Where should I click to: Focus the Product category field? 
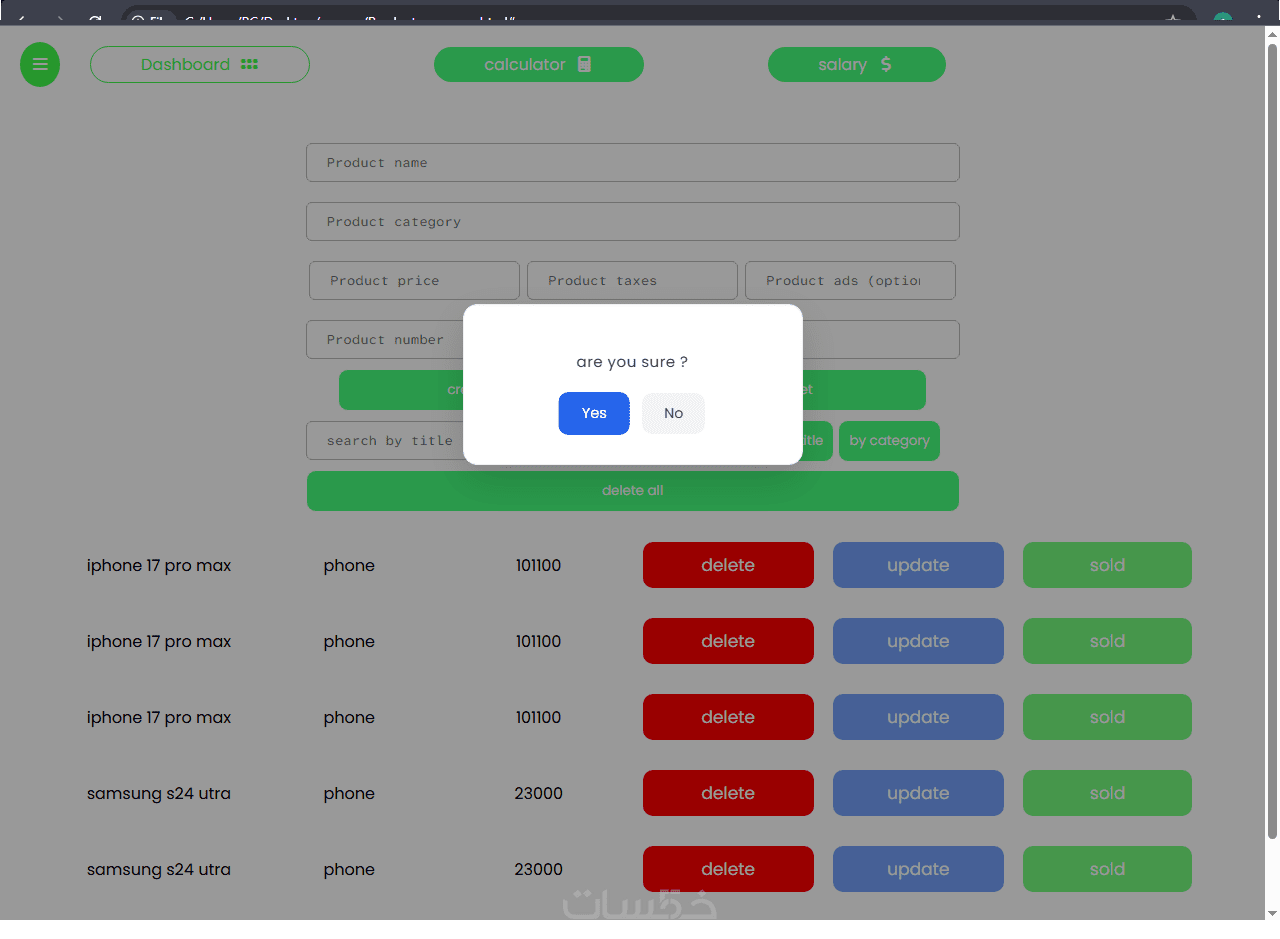tap(633, 222)
